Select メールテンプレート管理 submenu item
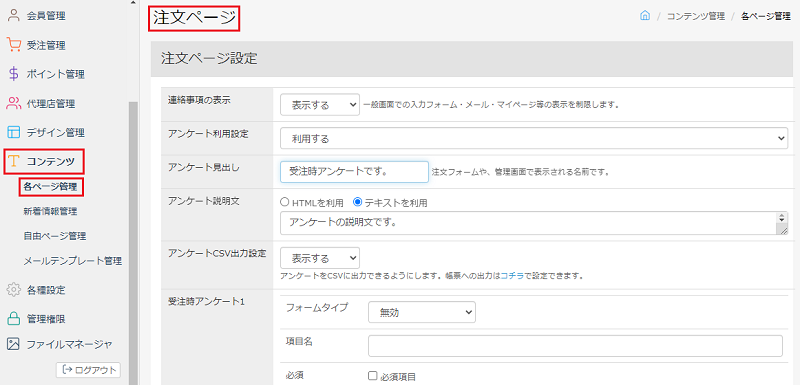Screen dimensions: 800x385 (72, 261)
